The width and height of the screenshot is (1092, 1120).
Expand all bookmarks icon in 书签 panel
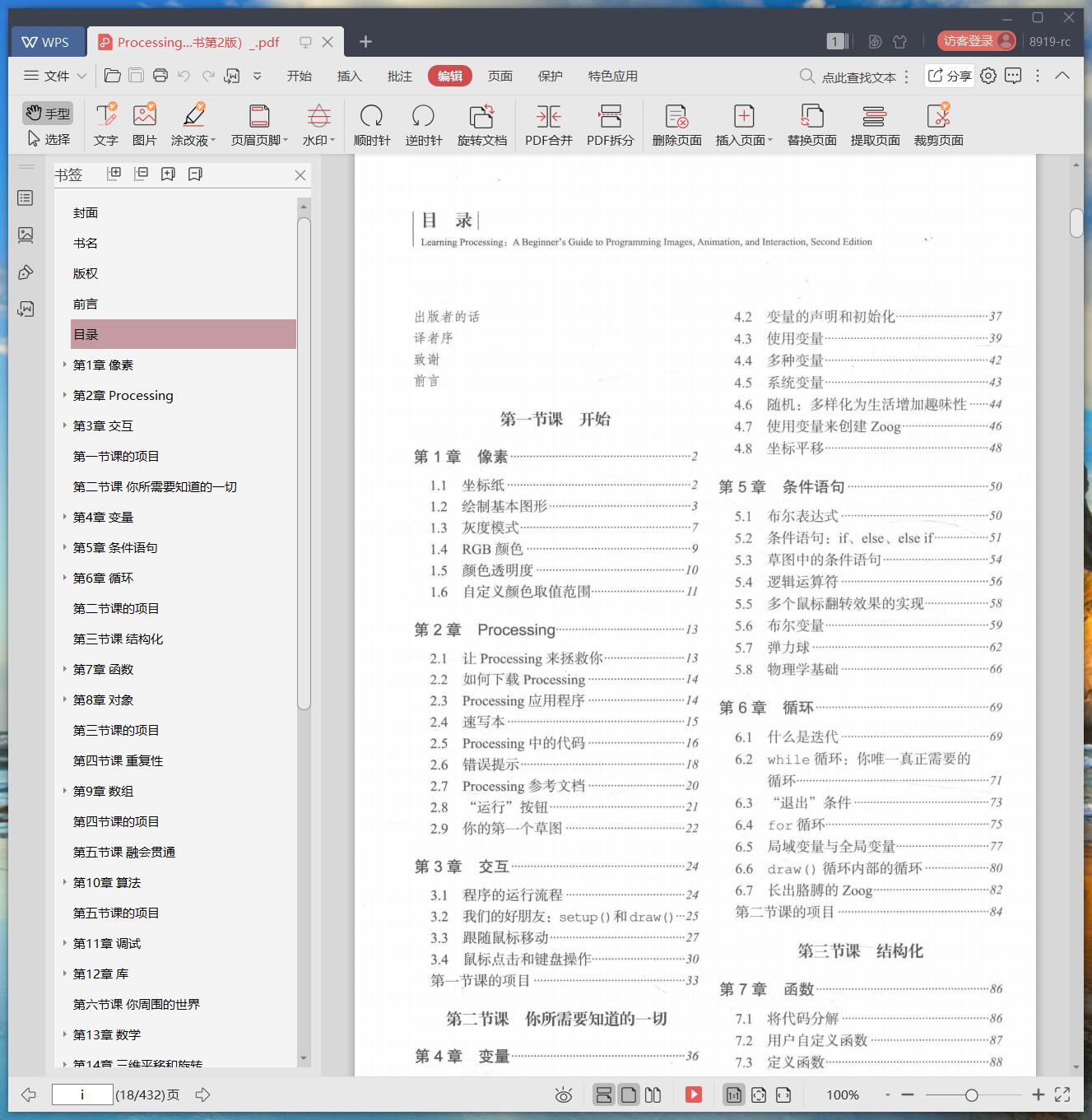(114, 174)
